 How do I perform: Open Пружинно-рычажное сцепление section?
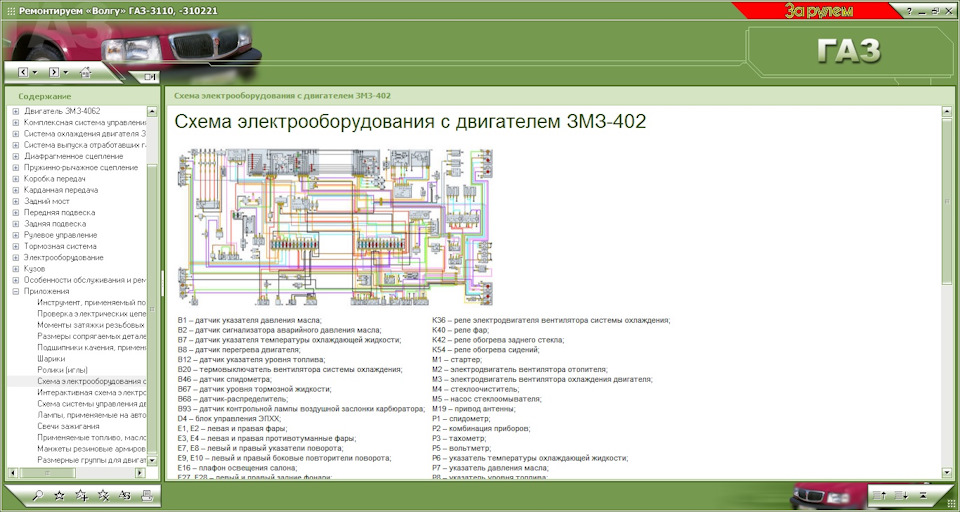(81, 167)
